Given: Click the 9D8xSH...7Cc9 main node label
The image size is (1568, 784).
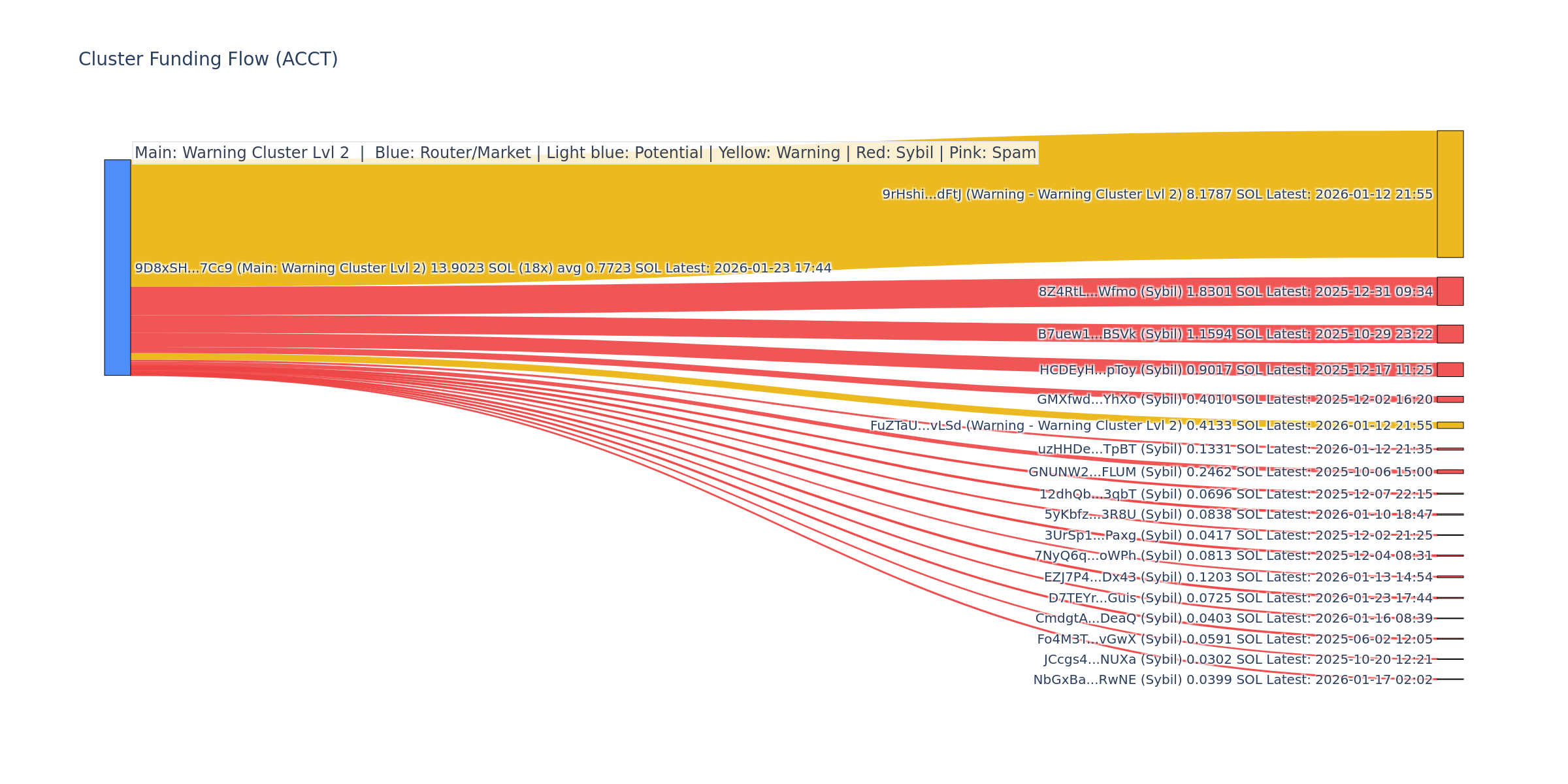Looking at the screenshot, I should point(483,269).
